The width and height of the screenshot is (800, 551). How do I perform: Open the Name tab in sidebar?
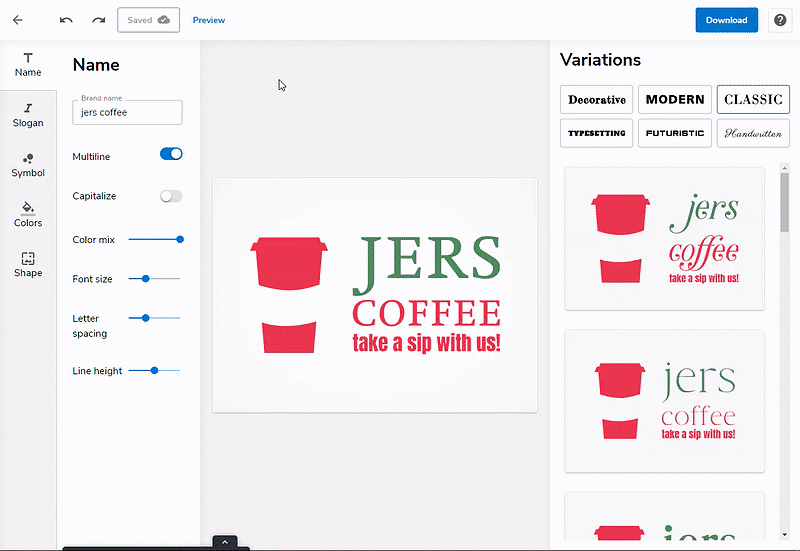click(28, 65)
